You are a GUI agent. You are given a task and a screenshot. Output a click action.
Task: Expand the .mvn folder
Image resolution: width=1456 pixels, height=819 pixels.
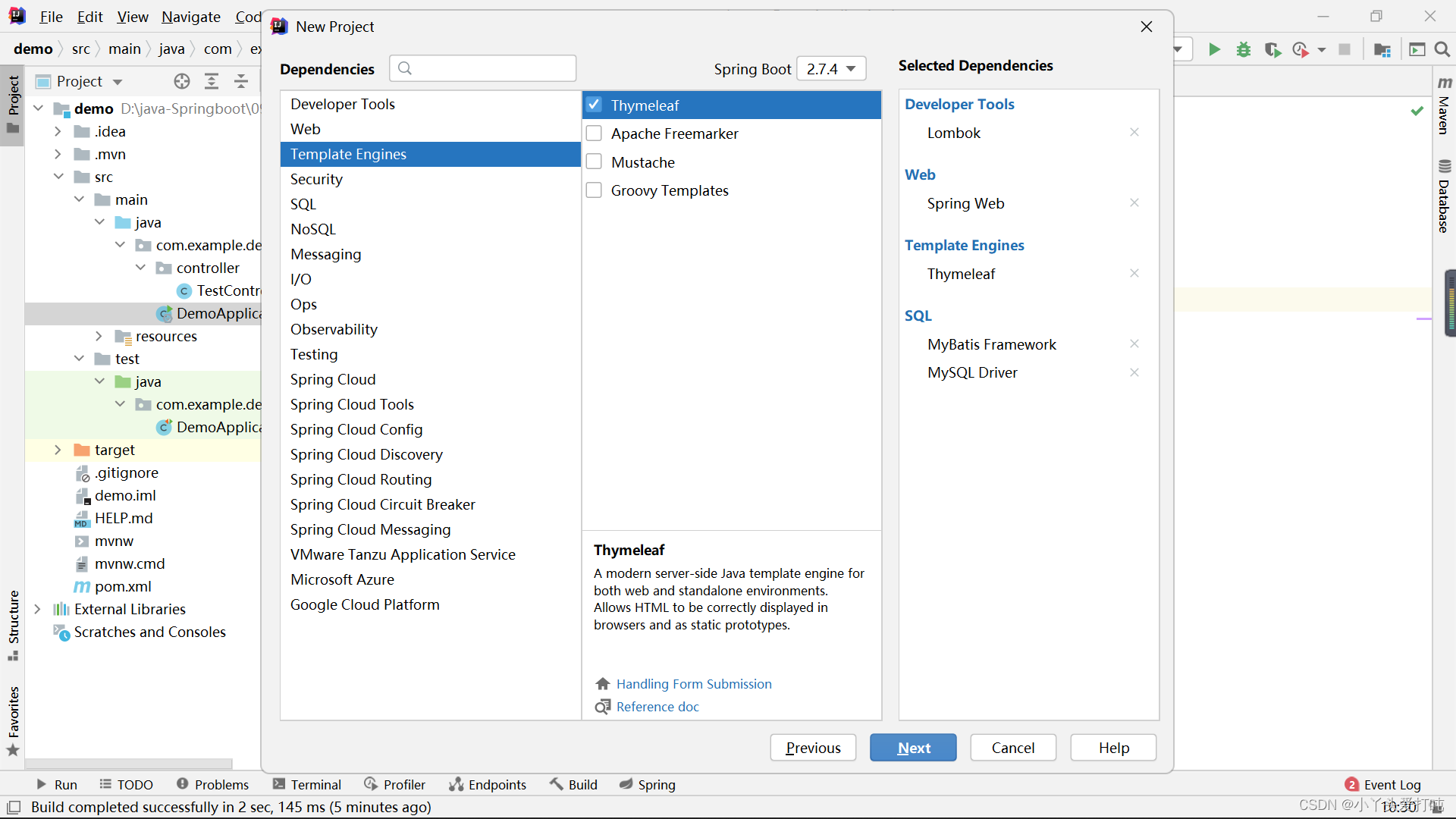[x=58, y=154]
